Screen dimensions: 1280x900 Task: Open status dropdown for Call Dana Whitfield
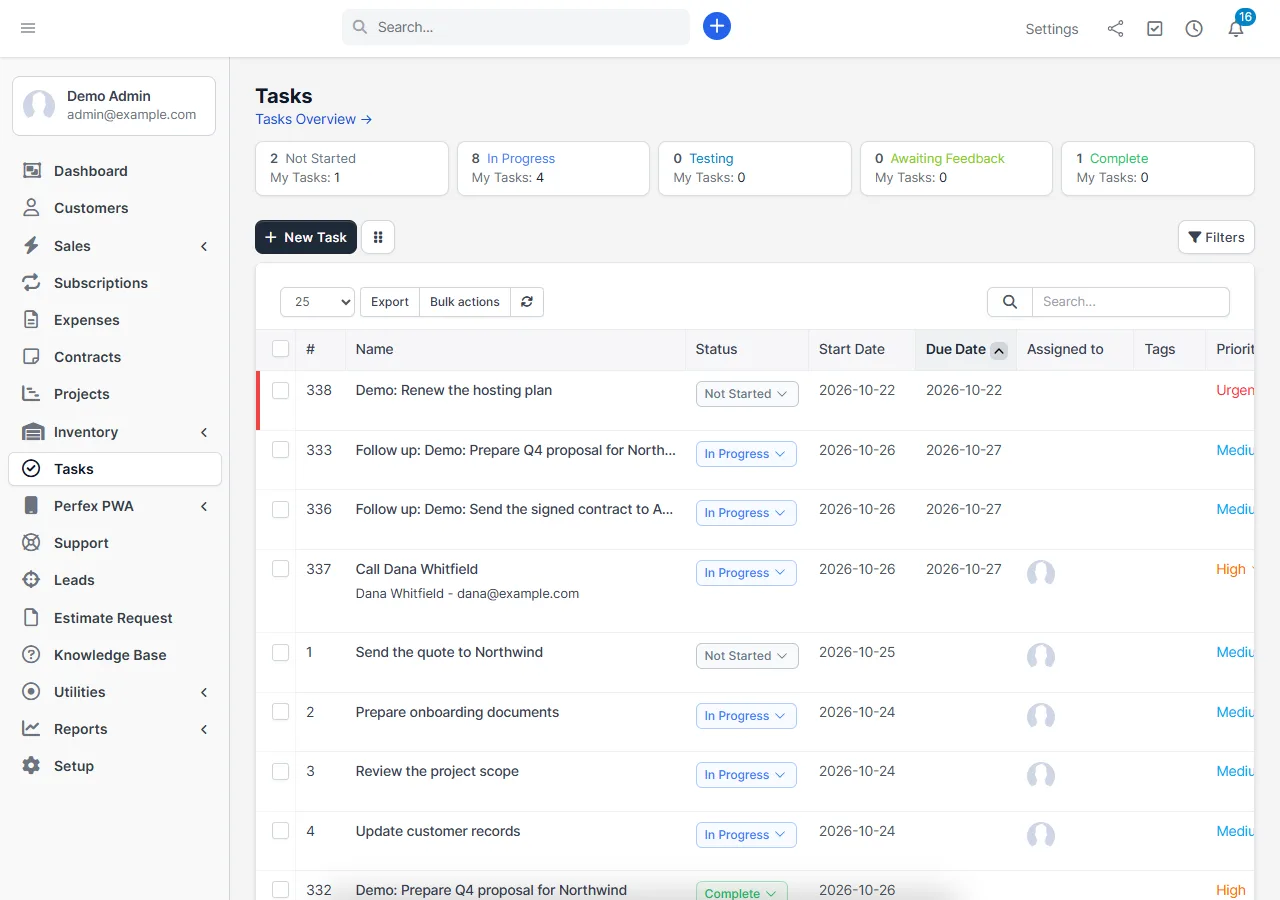coord(746,573)
